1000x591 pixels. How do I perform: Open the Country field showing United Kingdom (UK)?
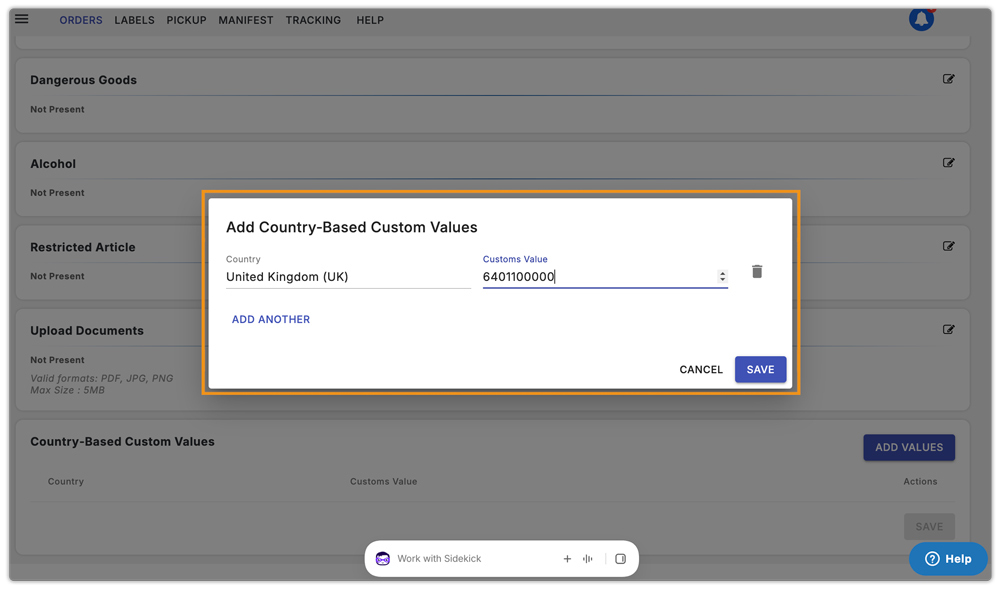[x=348, y=277]
